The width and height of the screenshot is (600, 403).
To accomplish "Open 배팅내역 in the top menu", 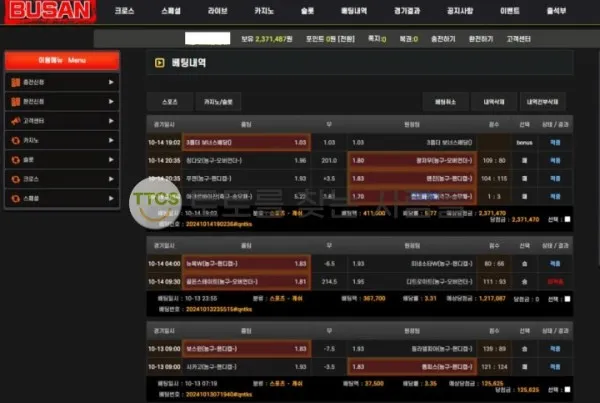I will point(354,11).
